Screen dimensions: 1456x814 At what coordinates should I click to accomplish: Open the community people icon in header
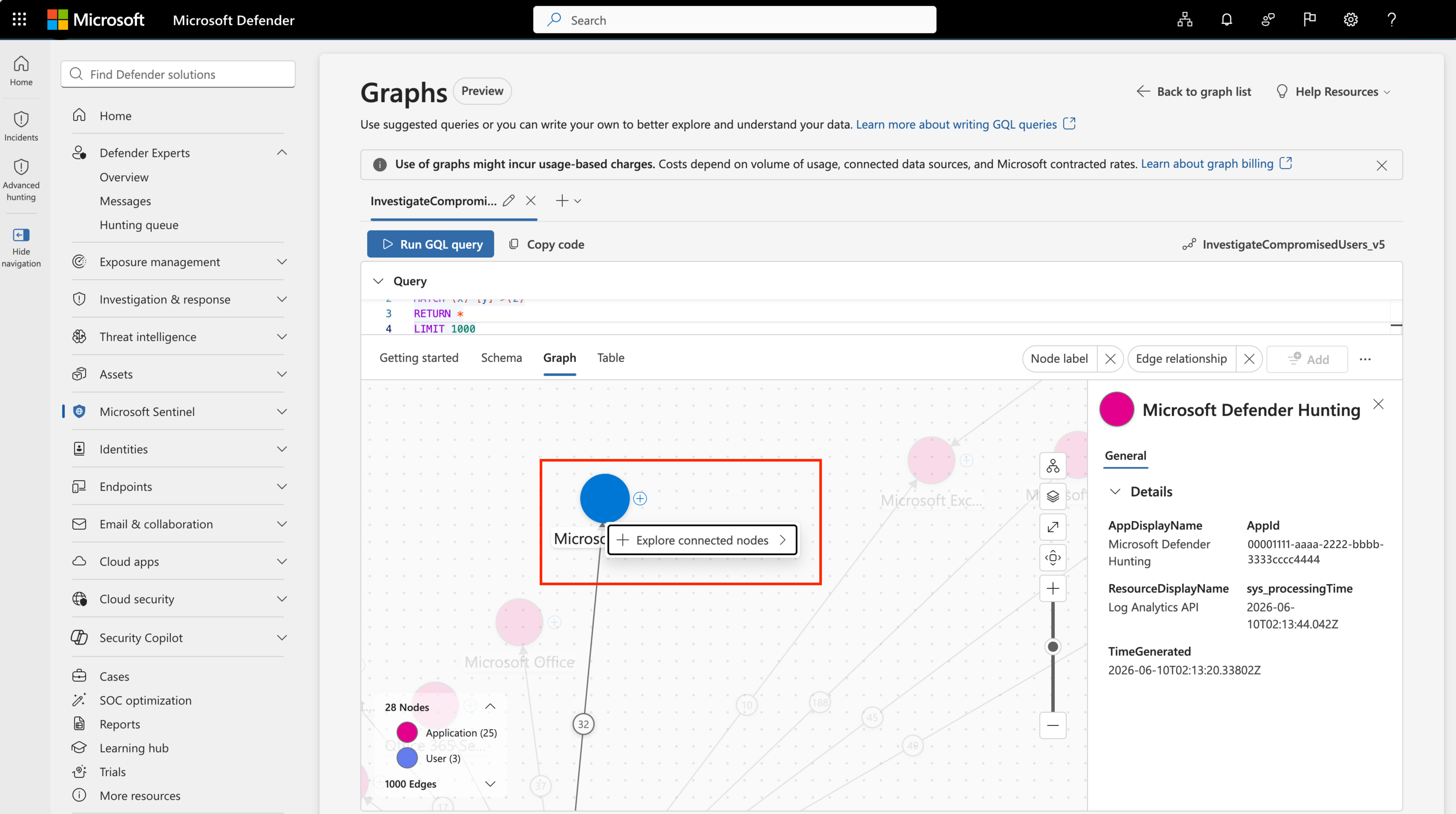1268,20
